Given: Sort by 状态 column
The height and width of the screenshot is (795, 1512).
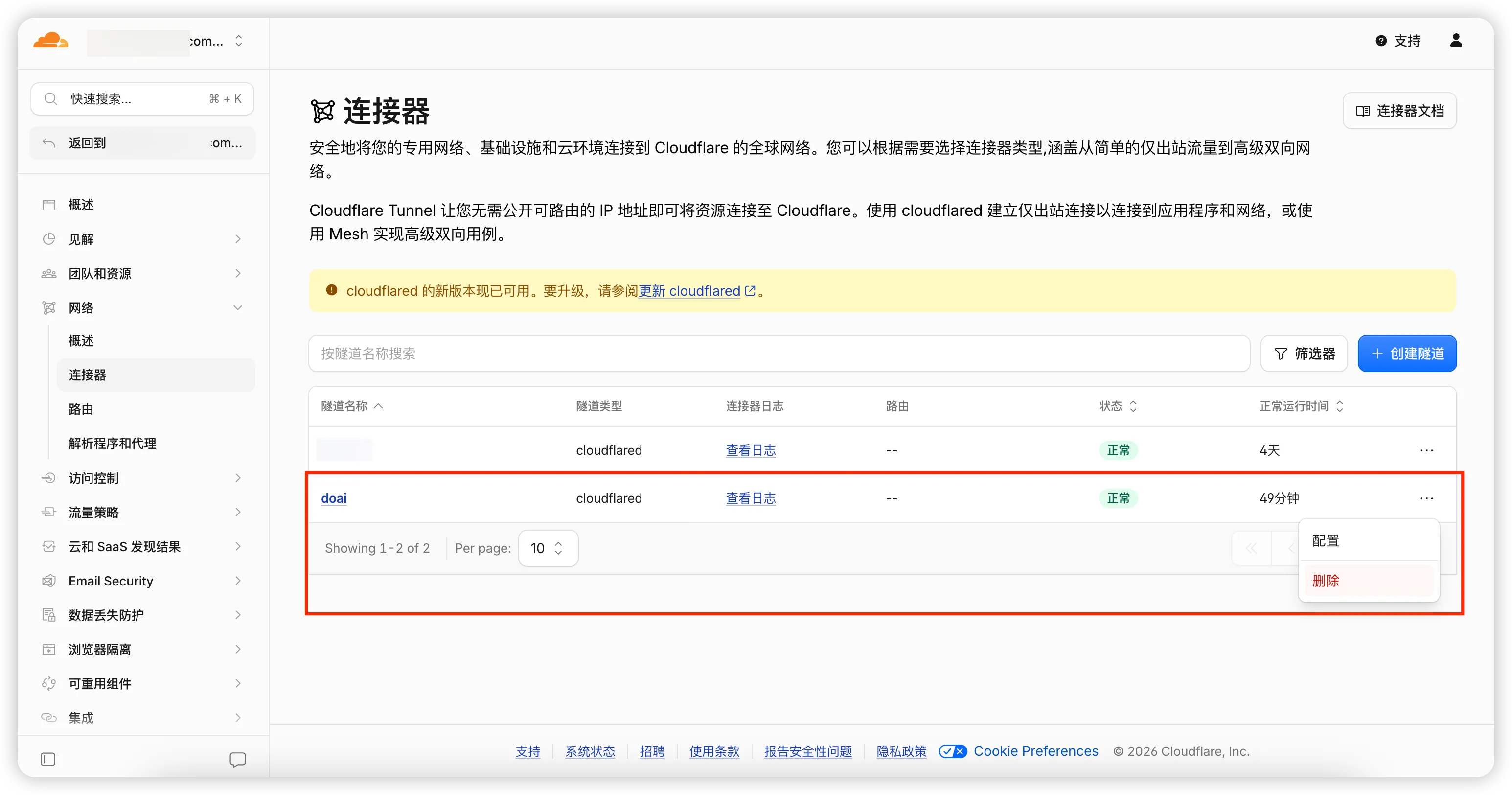Looking at the screenshot, I should tap(1118, 406).
